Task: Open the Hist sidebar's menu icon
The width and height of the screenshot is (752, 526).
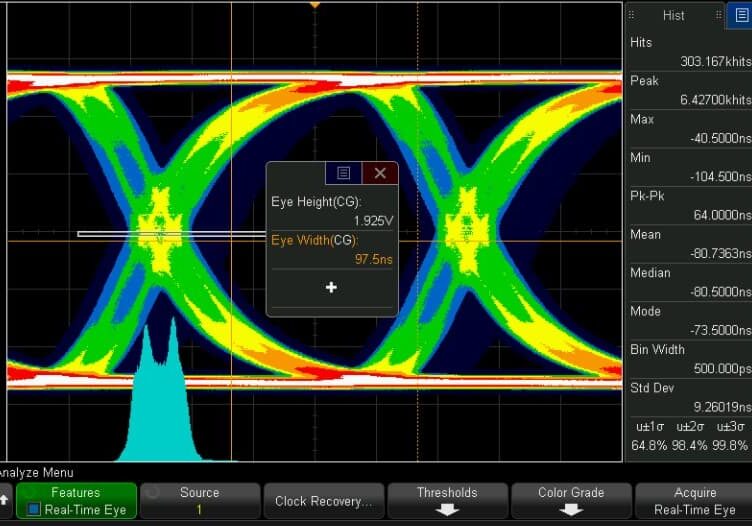Action: tap(740, 15)
